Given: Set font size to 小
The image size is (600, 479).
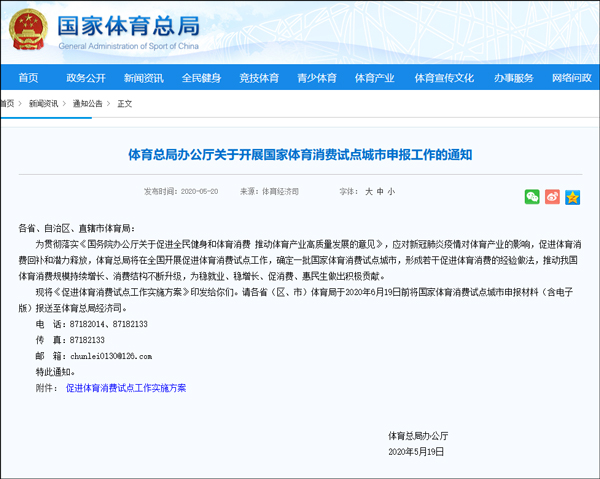Looking at the screenshot, I should [391, 191].
